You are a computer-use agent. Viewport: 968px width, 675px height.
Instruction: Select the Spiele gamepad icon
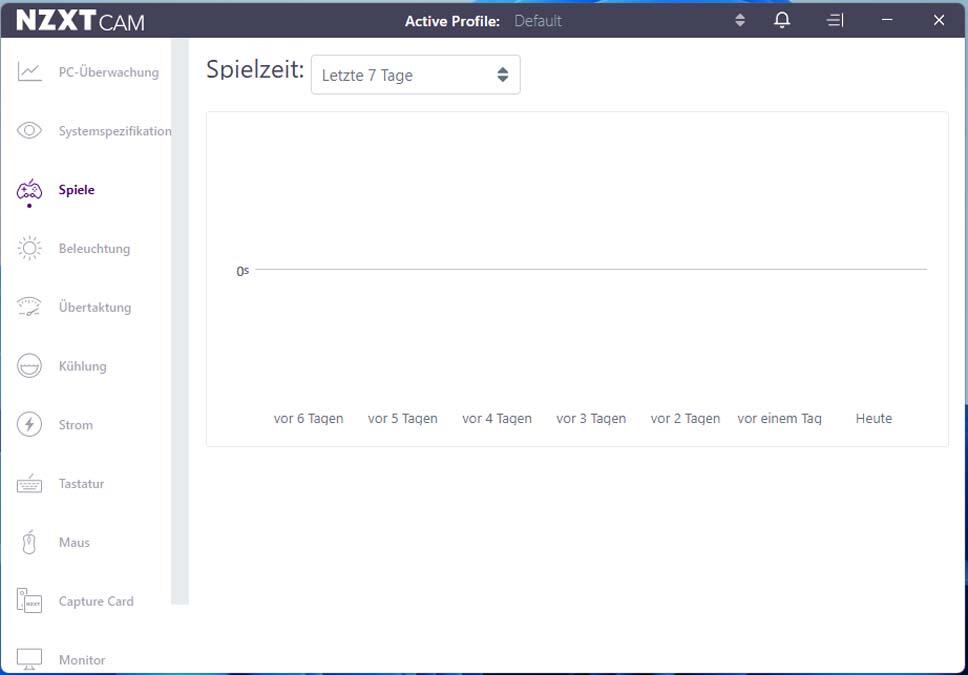[x=29, y=190]
